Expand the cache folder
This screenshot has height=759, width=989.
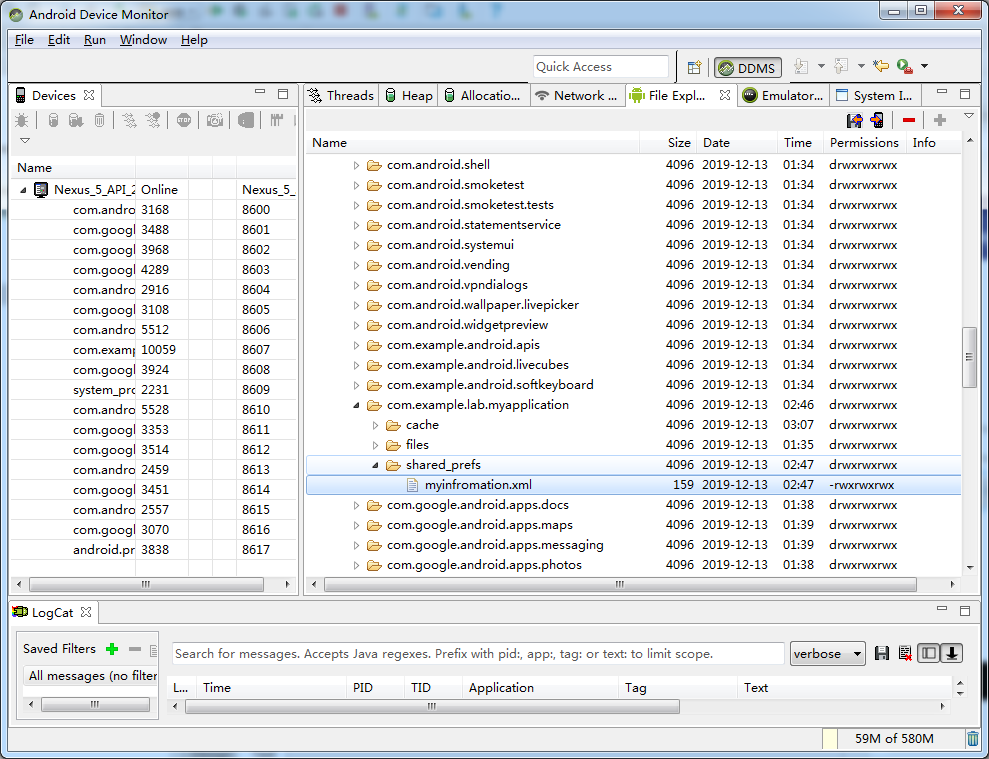[x=375, y=425]
